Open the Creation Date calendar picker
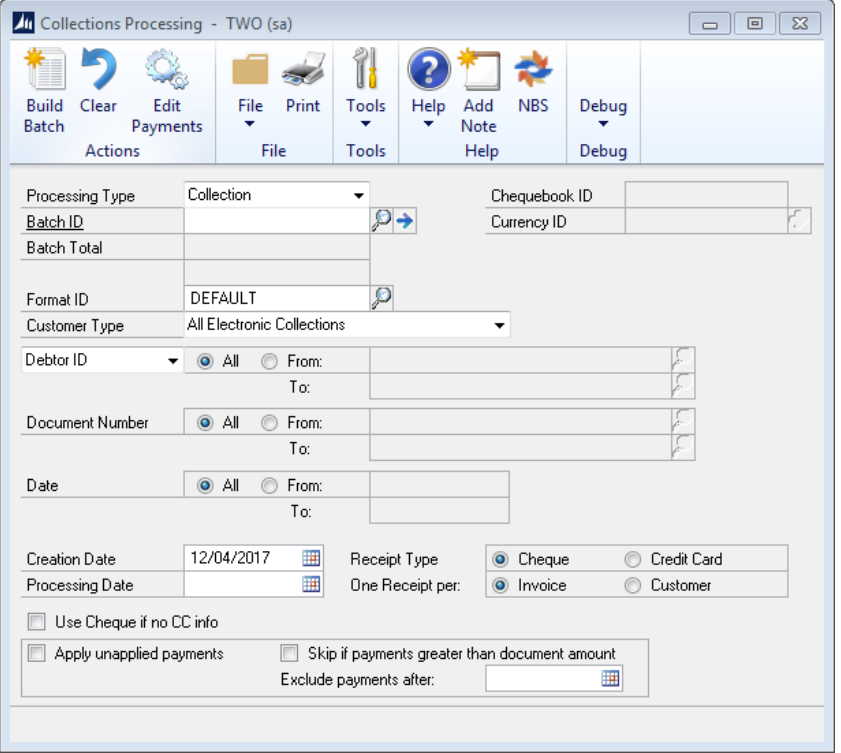The height and width of the screenshot is (753, 841). click(x=311, y=559)
